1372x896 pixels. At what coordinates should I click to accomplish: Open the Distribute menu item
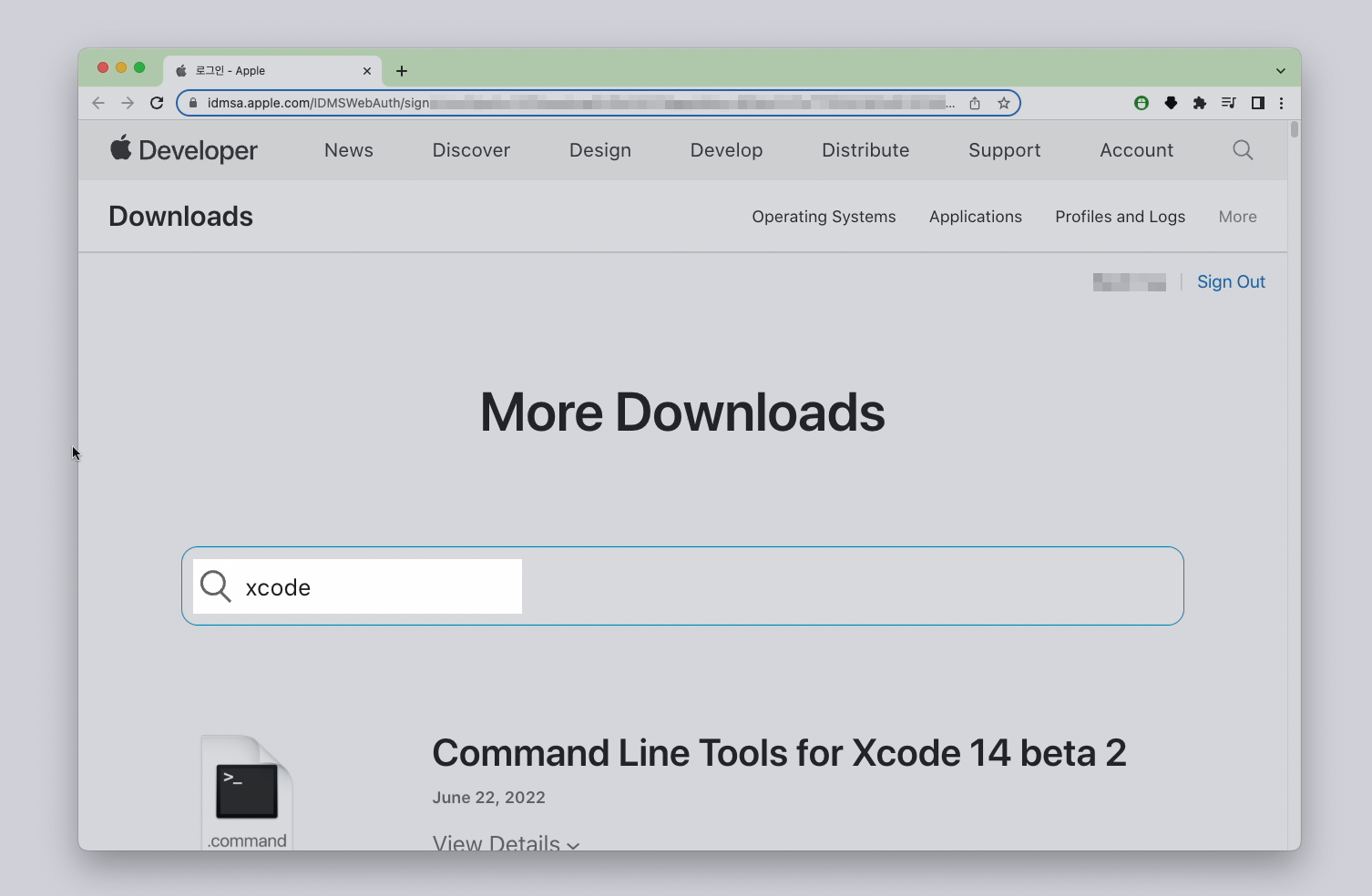tap(865, 150)
